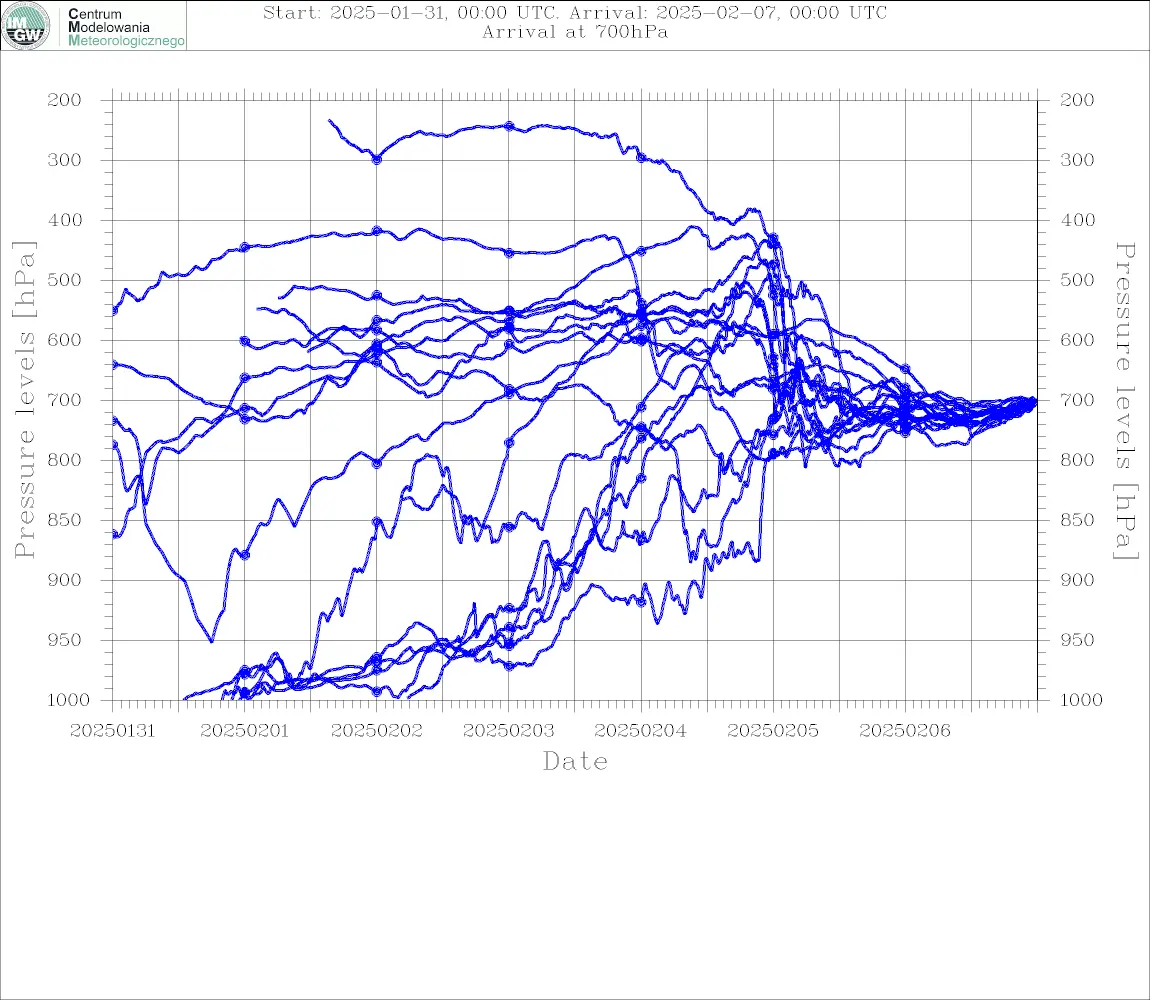This screenshot has width=1150, height=1000.
Task: Click the left axis 300 label
Action: click(65, 160)
